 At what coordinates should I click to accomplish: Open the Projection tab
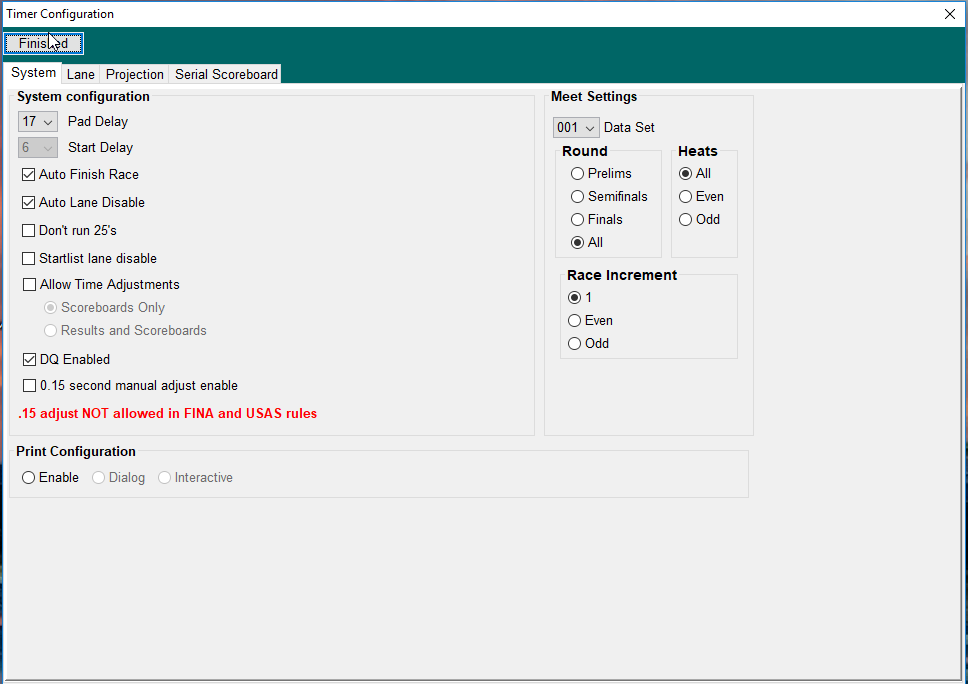coord(134,75)
